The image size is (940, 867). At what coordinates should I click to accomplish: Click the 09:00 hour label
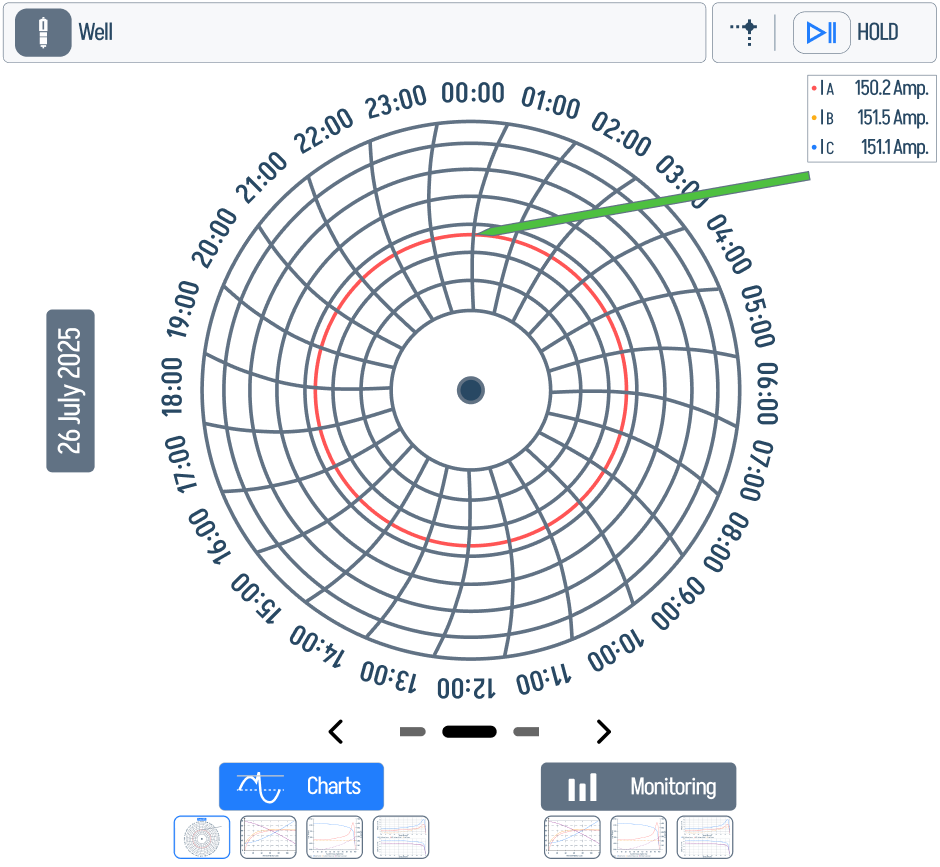[678, 603]
